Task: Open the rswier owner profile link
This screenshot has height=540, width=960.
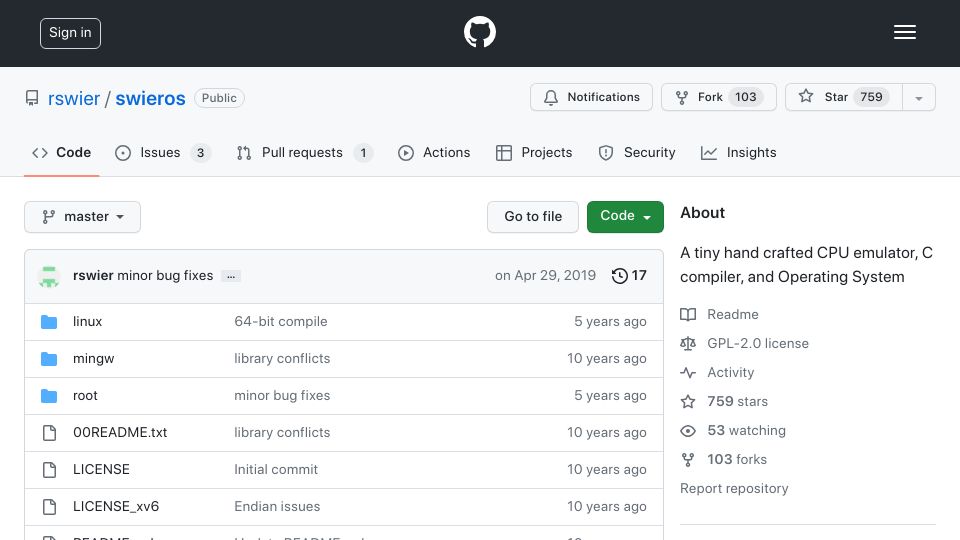Action: (x=73, y=98)
